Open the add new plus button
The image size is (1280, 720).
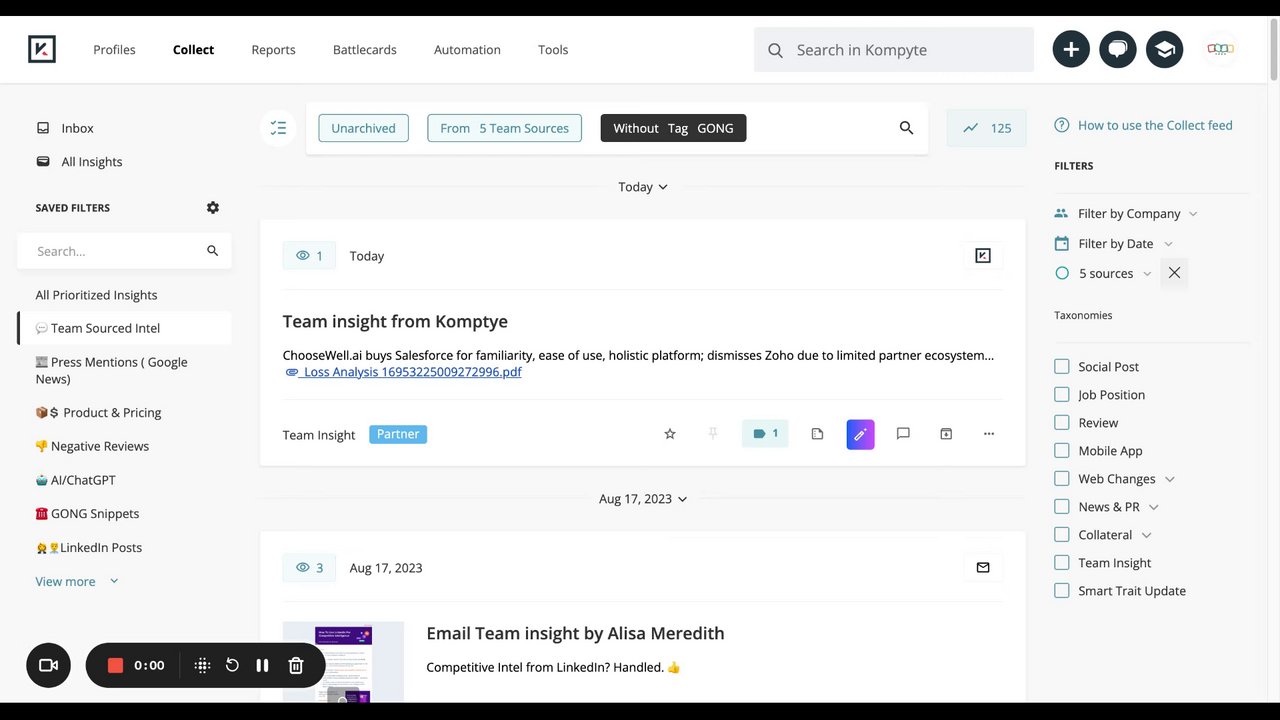coord(1071,49)
